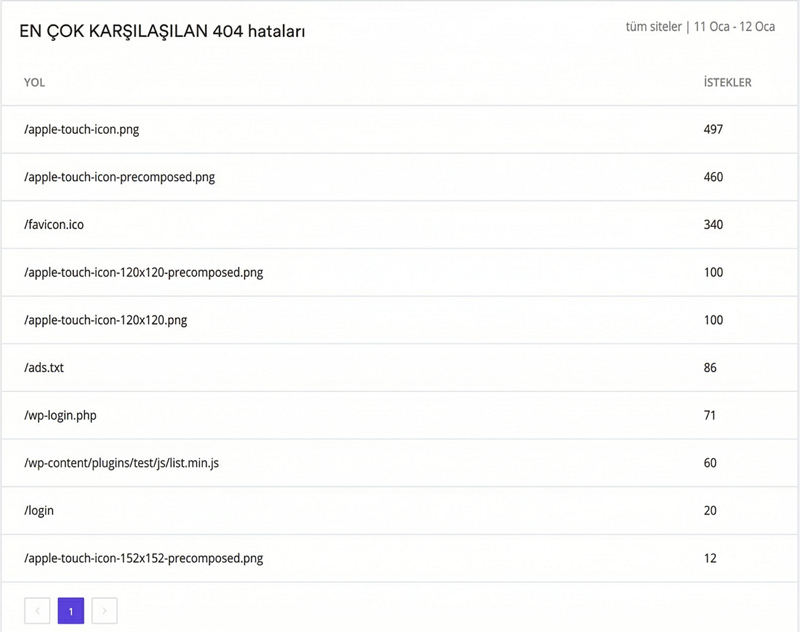Image resolution: width=800 pixels, height=632 pixels.
Task: Click the 497 request count value
Action: (x=712, y=129)
